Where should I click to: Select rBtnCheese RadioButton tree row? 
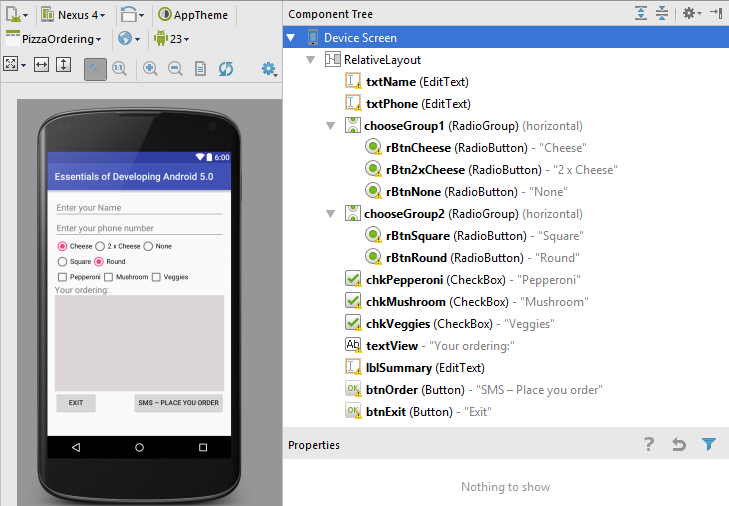point(476,148)
